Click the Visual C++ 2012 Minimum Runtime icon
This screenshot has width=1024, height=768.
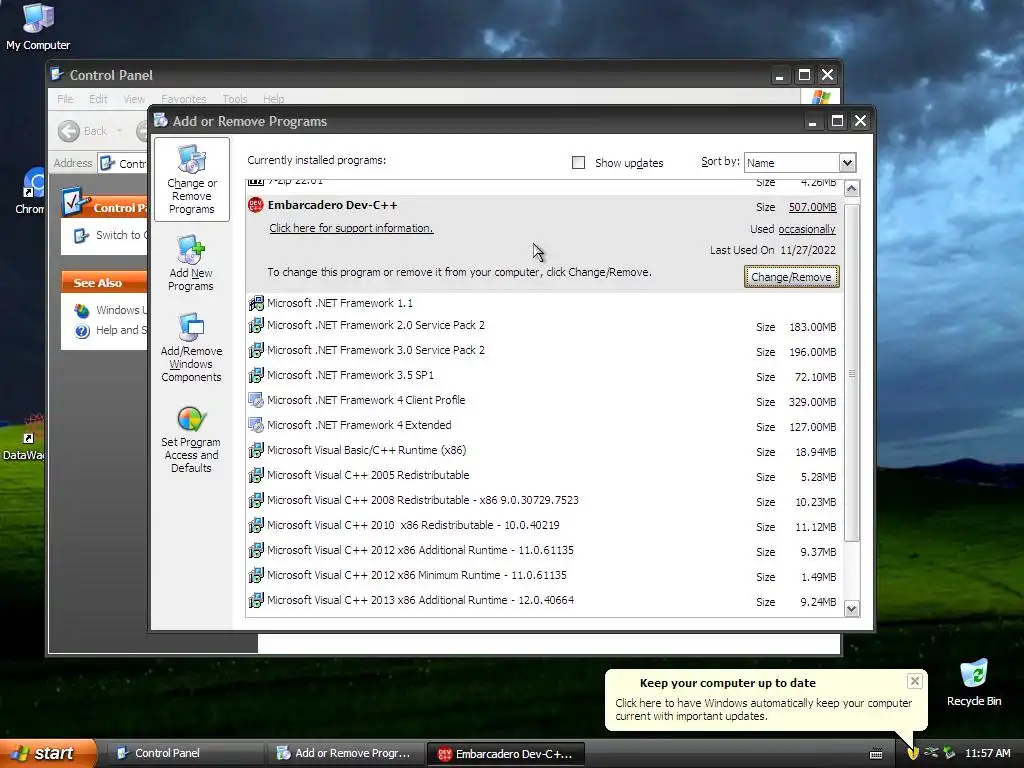[x=256, y=575]
